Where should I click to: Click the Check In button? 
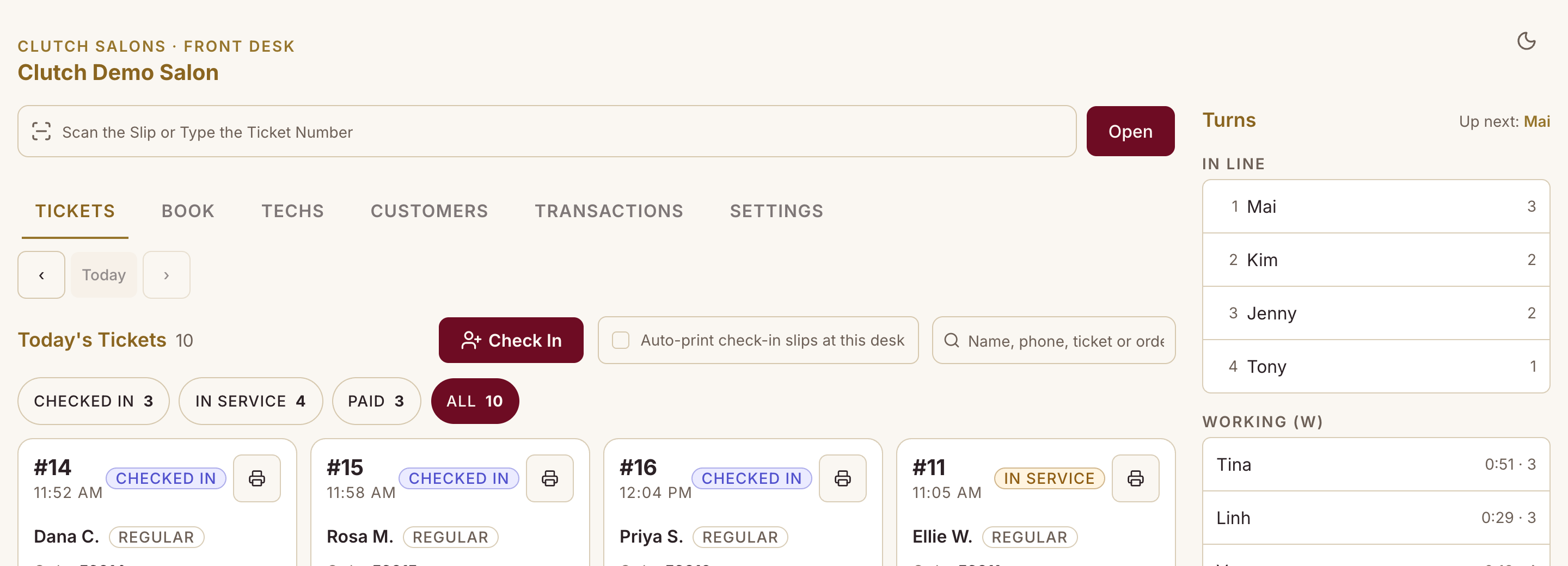tap(511, 340)
